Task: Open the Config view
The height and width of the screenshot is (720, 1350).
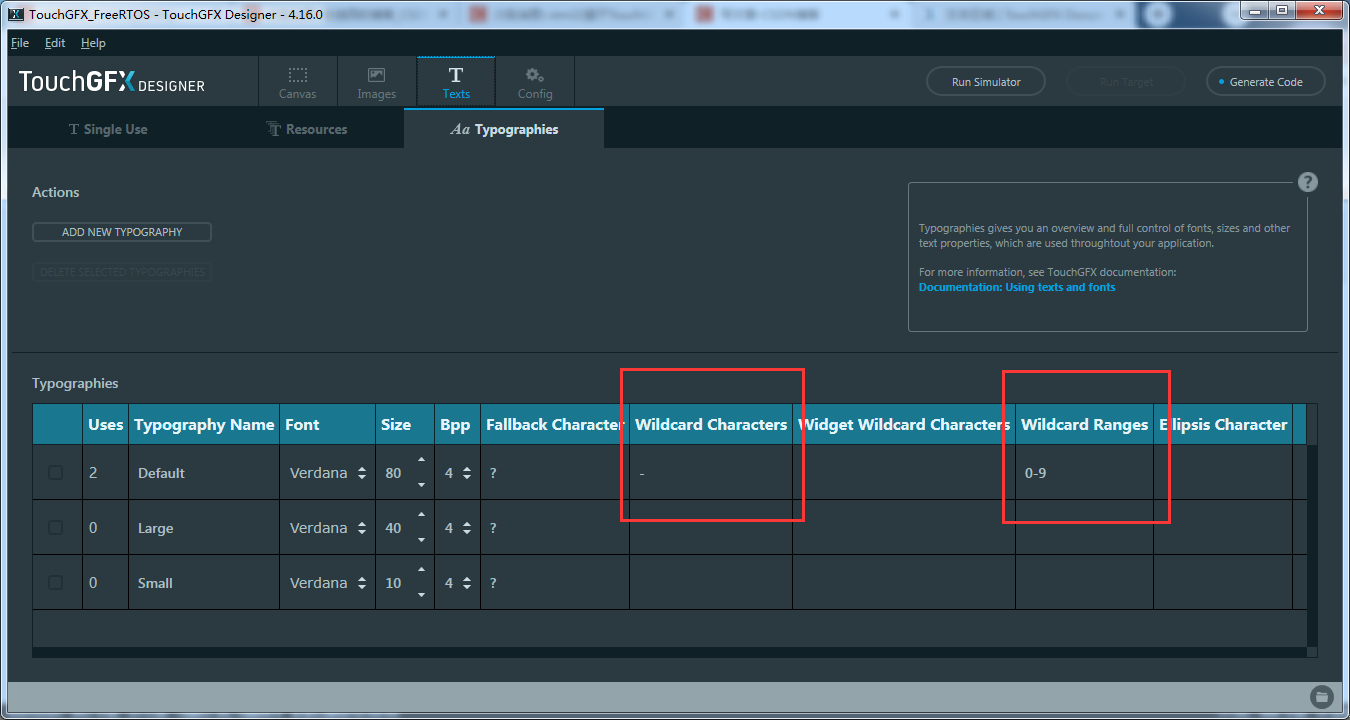Action: (535, 82)
